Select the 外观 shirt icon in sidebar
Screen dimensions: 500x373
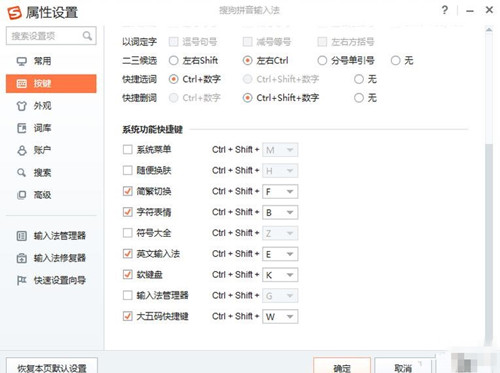pyautogui.click(x=22, y=106)
